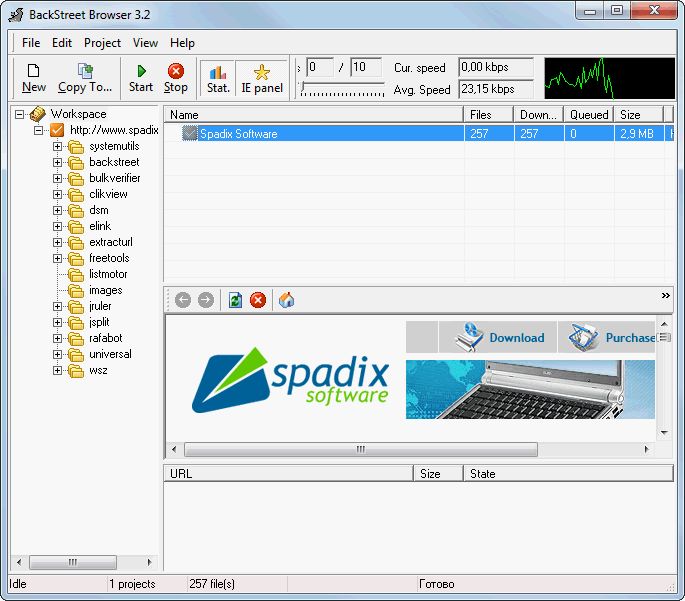This screenshot has width=685, height=601.
Task: Click tree panel right scroll arrow
Action: 149,562
